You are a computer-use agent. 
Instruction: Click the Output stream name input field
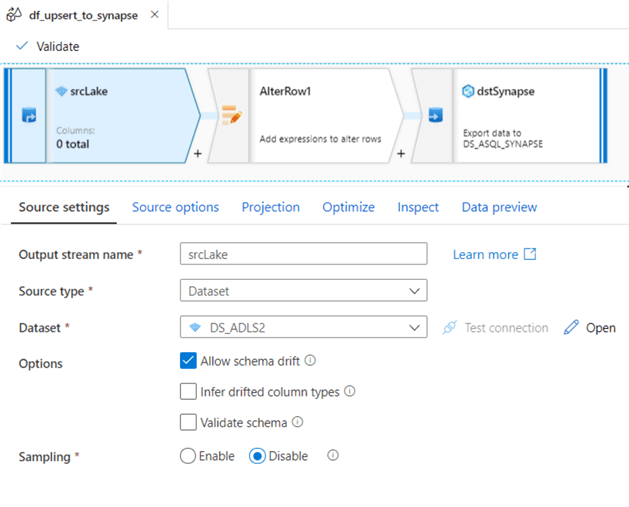304,254
